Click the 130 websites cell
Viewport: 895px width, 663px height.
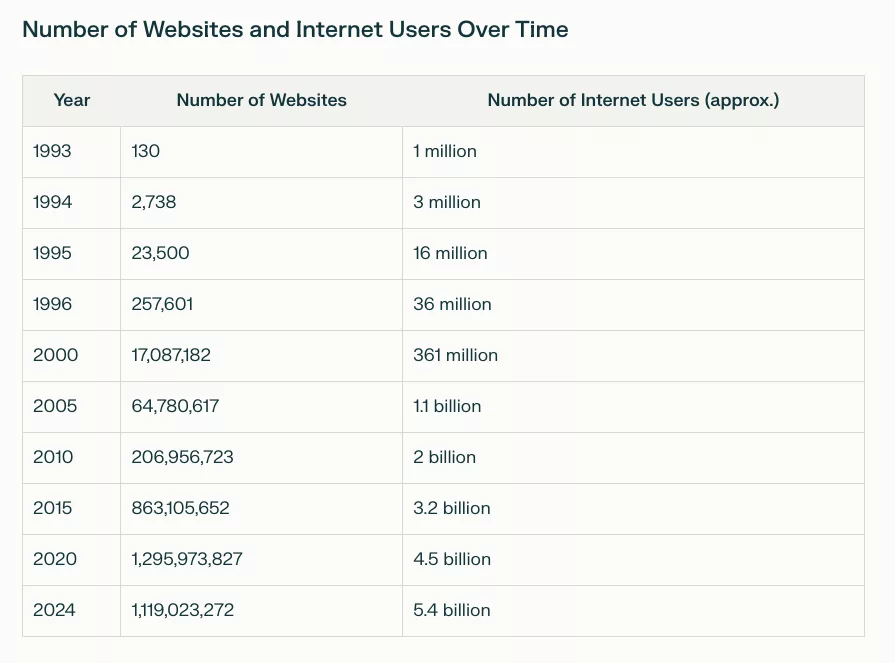146,152
